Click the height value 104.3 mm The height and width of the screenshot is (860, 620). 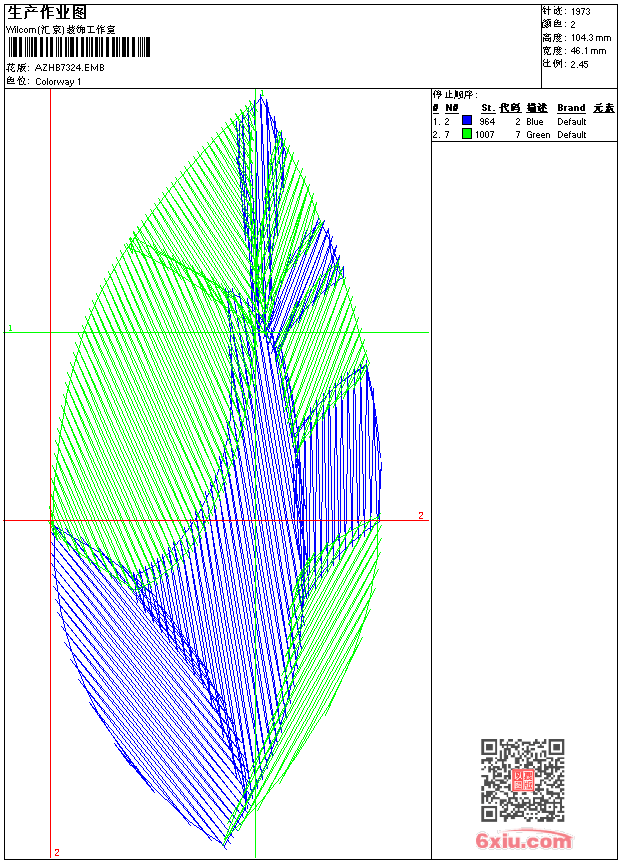pyautogui.click(x=590, y=37)
